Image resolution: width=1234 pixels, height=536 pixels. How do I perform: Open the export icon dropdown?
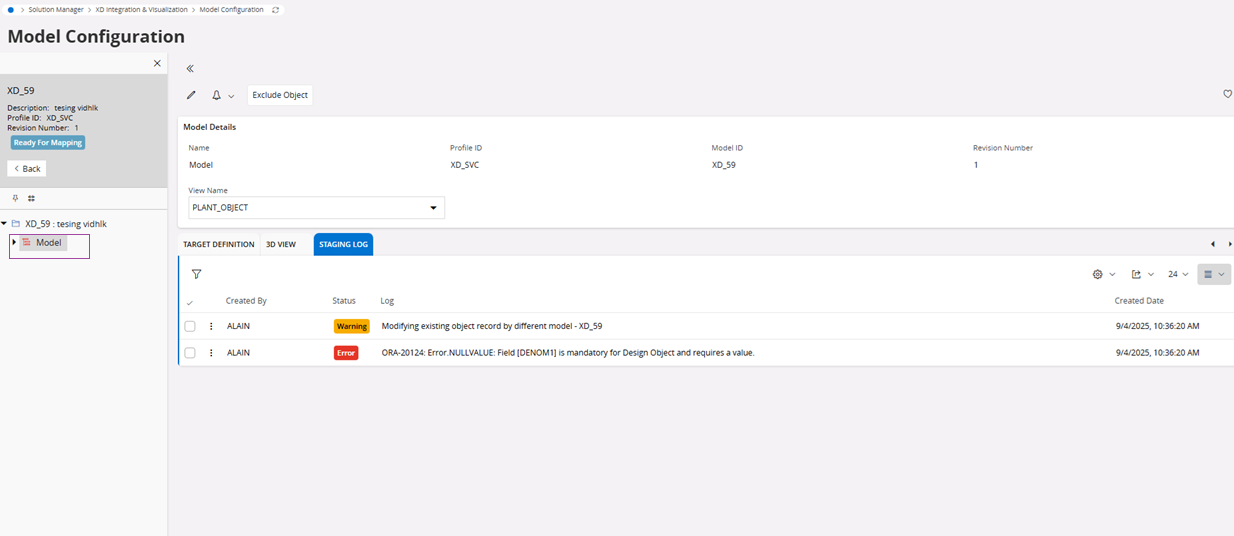tap(1142, 274)
